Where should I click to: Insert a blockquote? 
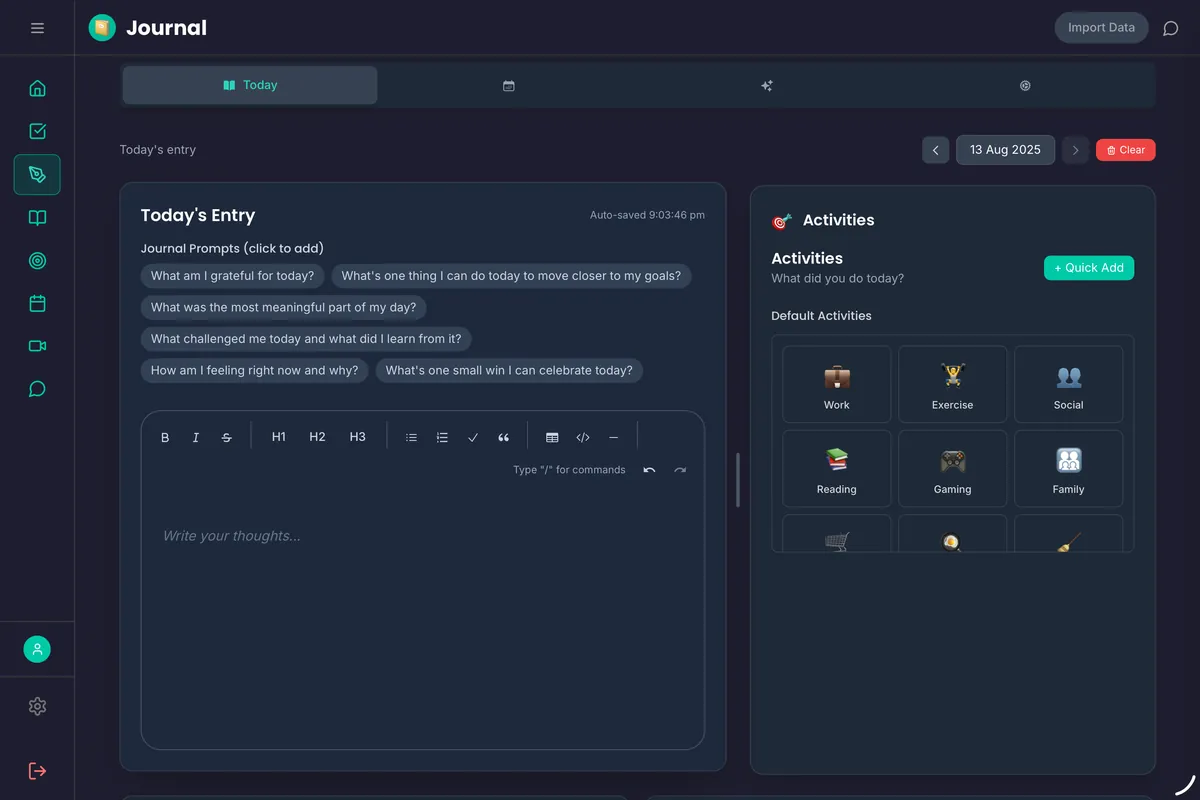coord(504,437)
